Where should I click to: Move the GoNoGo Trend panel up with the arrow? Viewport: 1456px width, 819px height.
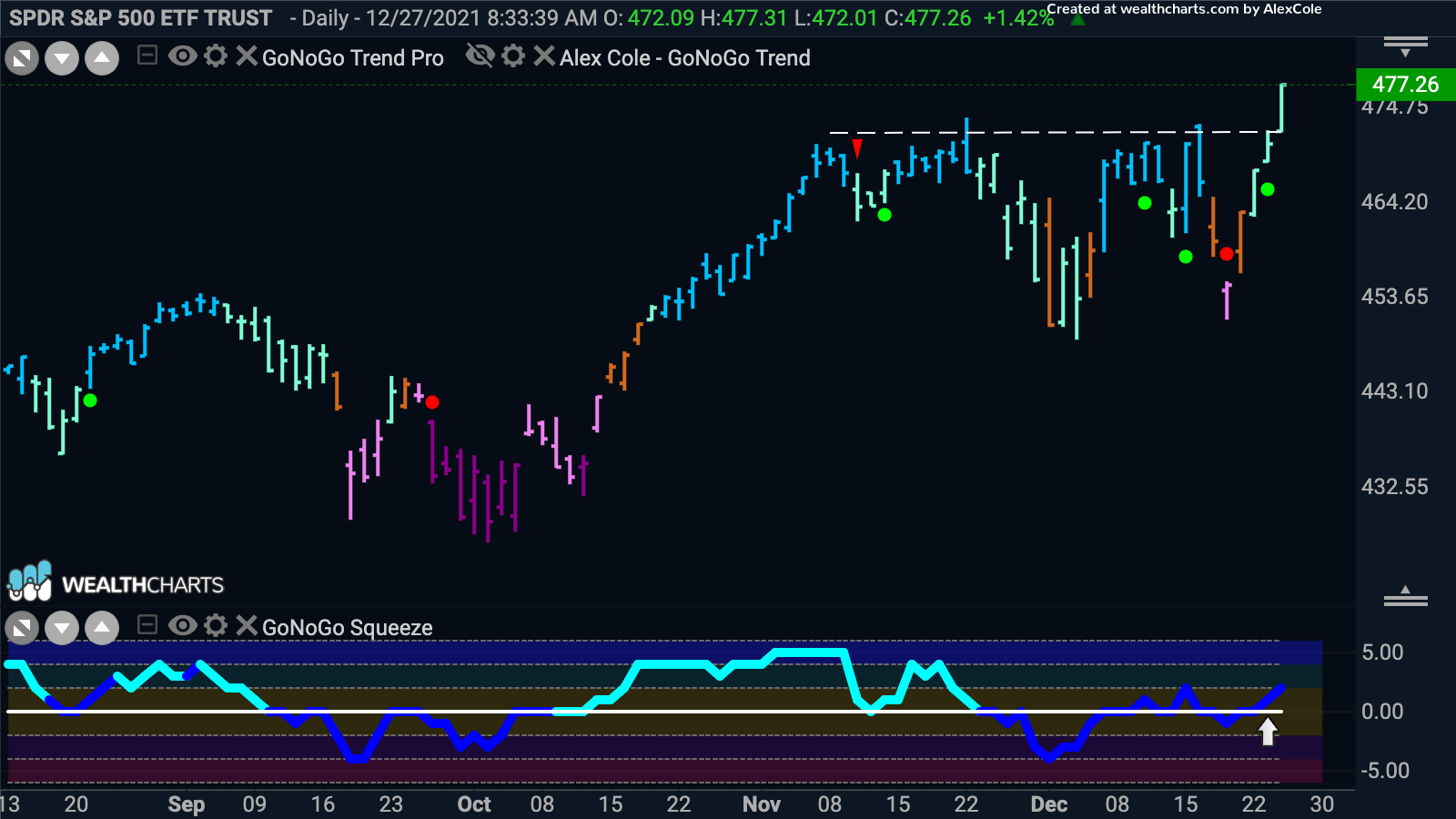102,59
